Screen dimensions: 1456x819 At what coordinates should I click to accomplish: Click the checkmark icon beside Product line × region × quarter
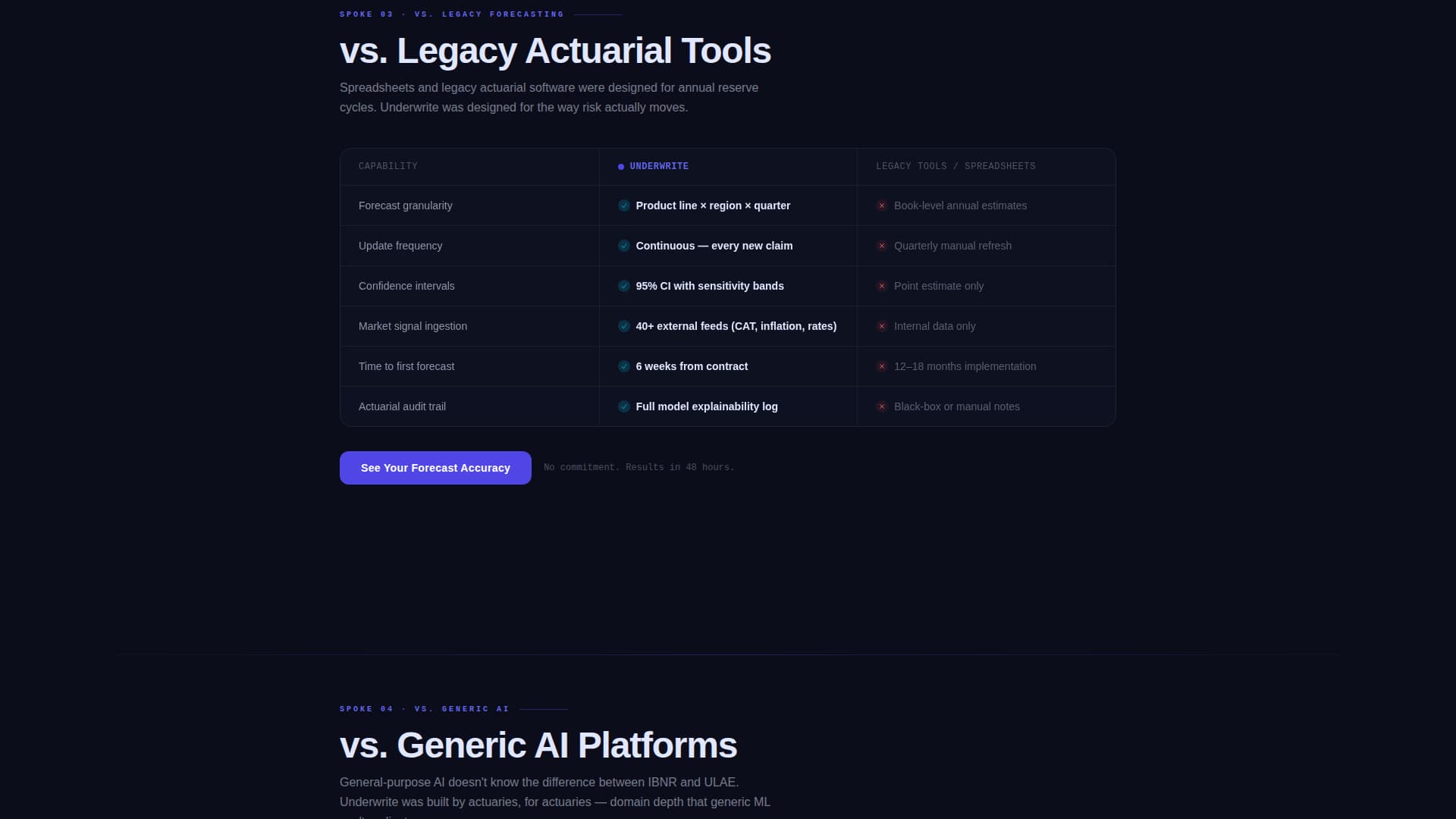623,206
